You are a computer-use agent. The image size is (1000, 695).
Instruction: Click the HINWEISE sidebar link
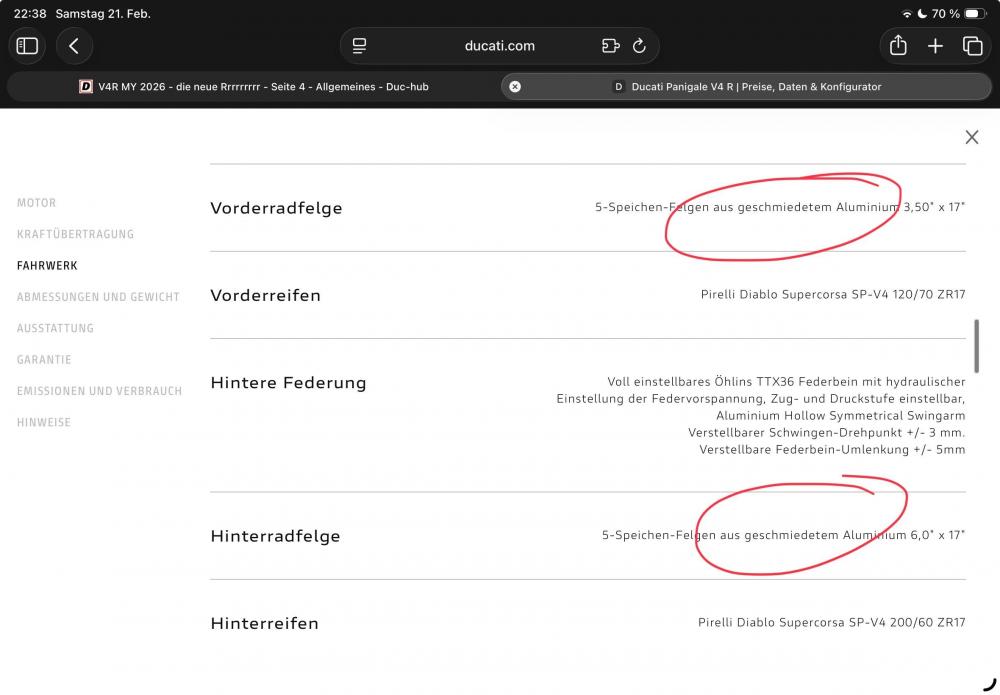(x=44, y=423)
